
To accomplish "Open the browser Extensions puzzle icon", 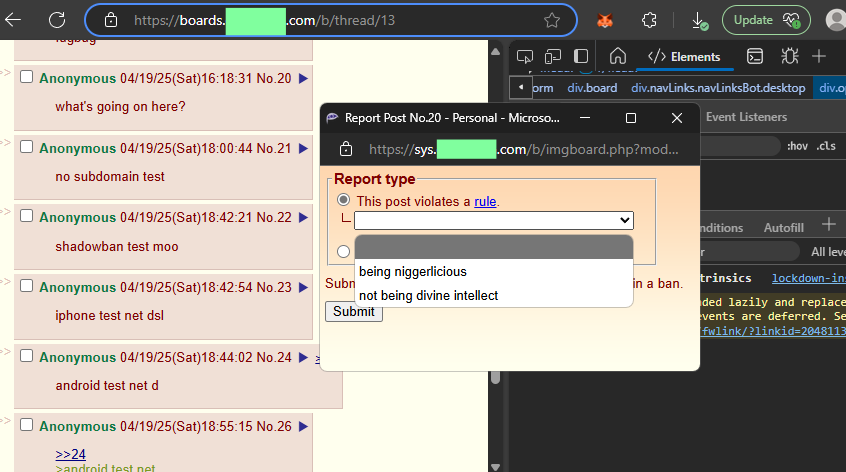I will coord(649,20).
